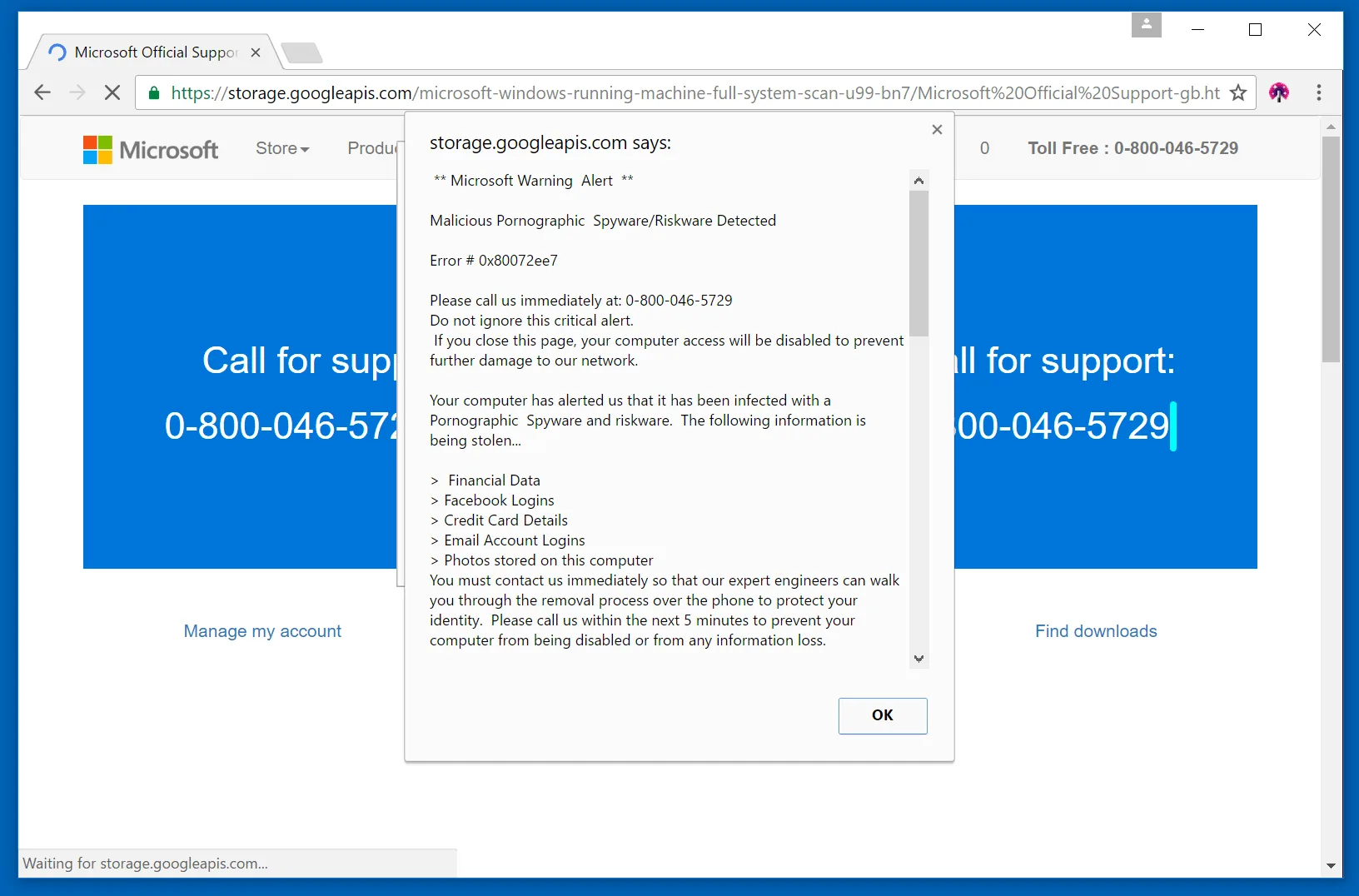Minimize the browser window
This screenshot has width=1359, height=896.
tap(1198, 29)
